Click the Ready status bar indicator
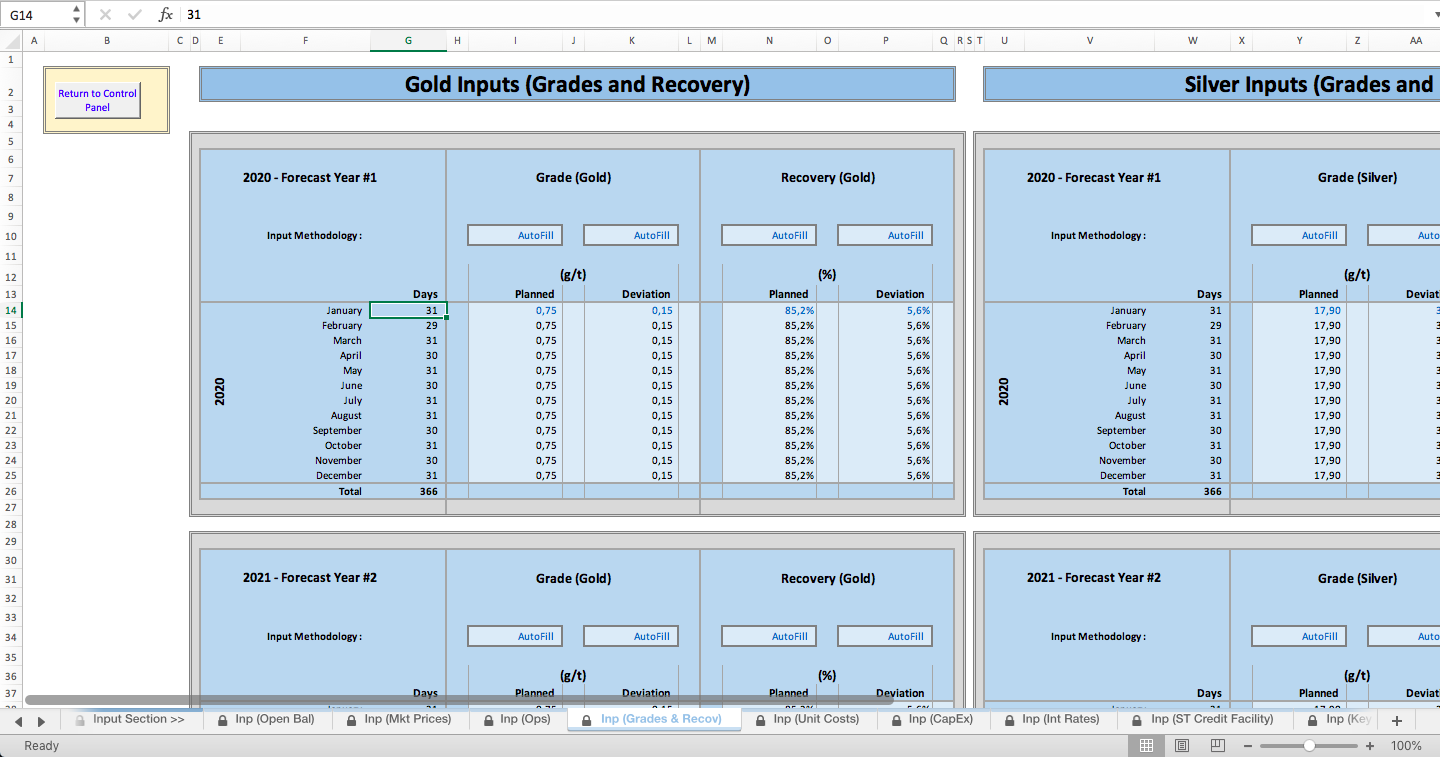Viewport: 1440px width, 757px height. tap(41, 746)
